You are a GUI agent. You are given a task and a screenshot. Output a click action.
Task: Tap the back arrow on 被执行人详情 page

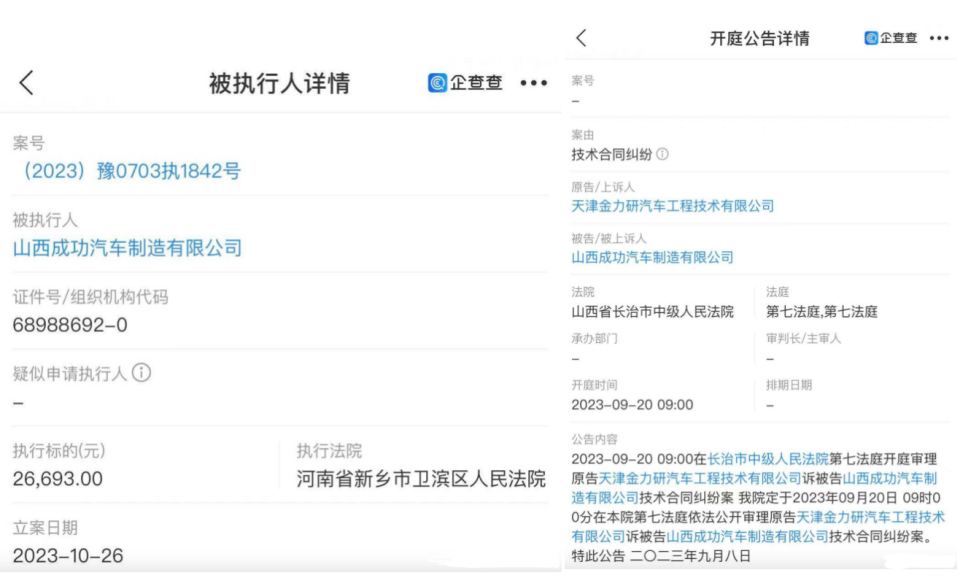[x=28, y=83]
